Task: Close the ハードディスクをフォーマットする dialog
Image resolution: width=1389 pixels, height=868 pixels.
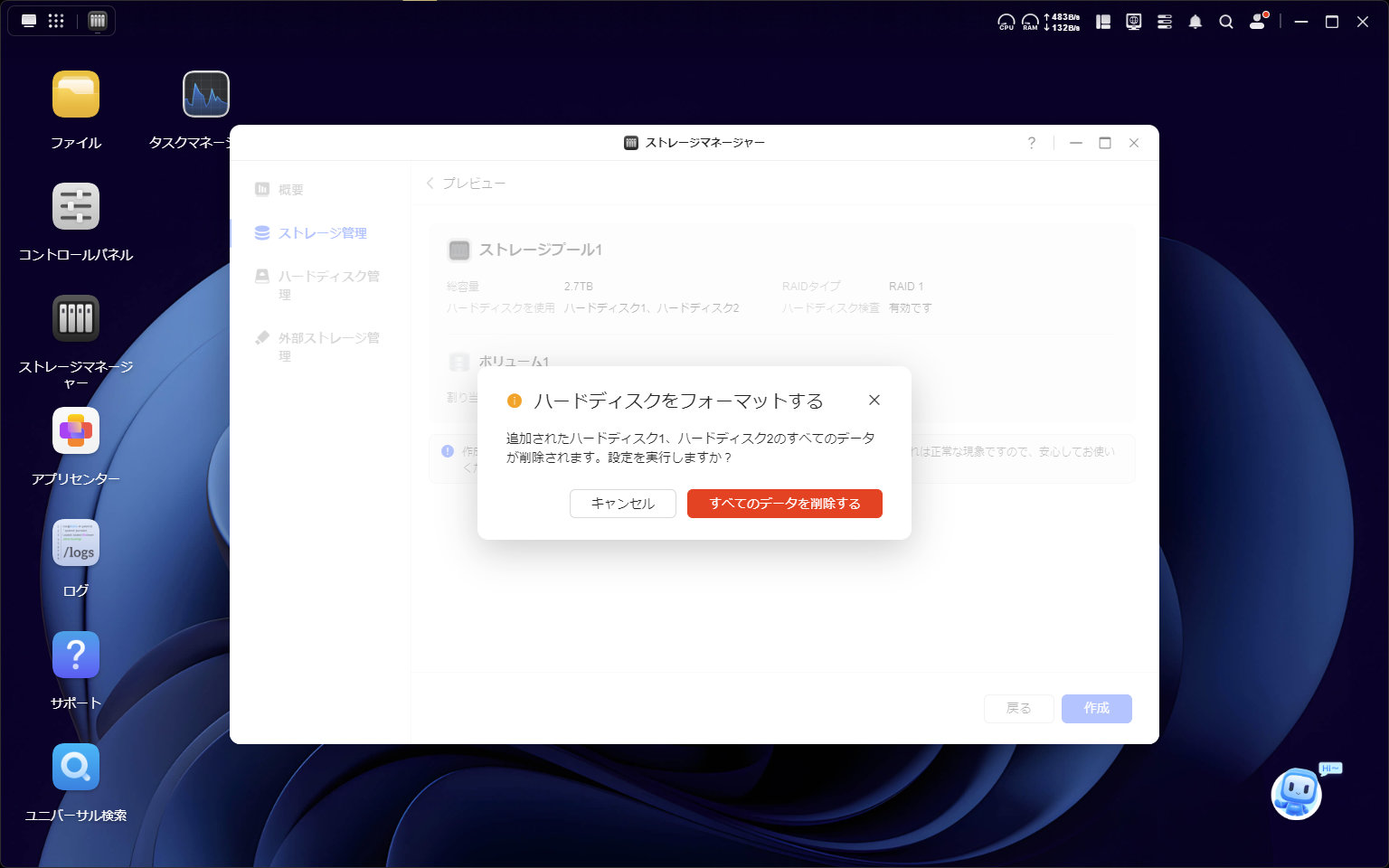Action: [874, 400]
